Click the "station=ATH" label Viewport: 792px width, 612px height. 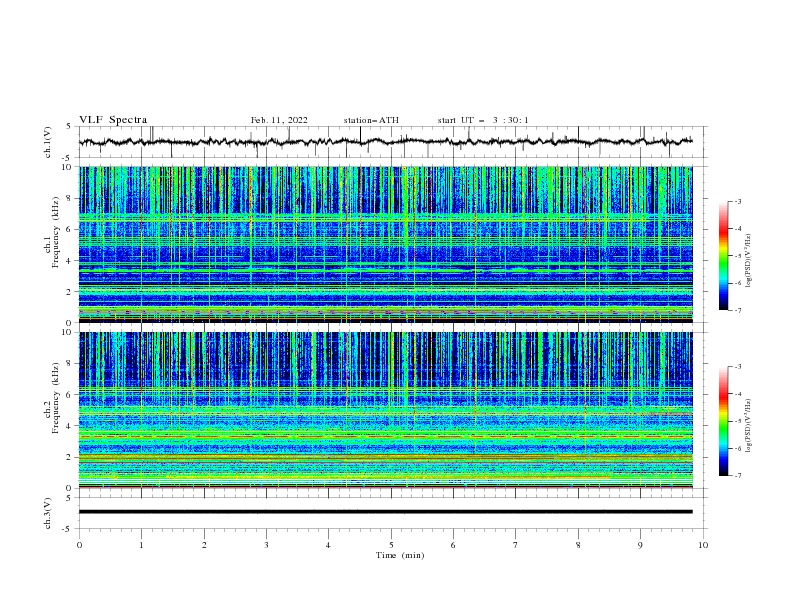371,120
